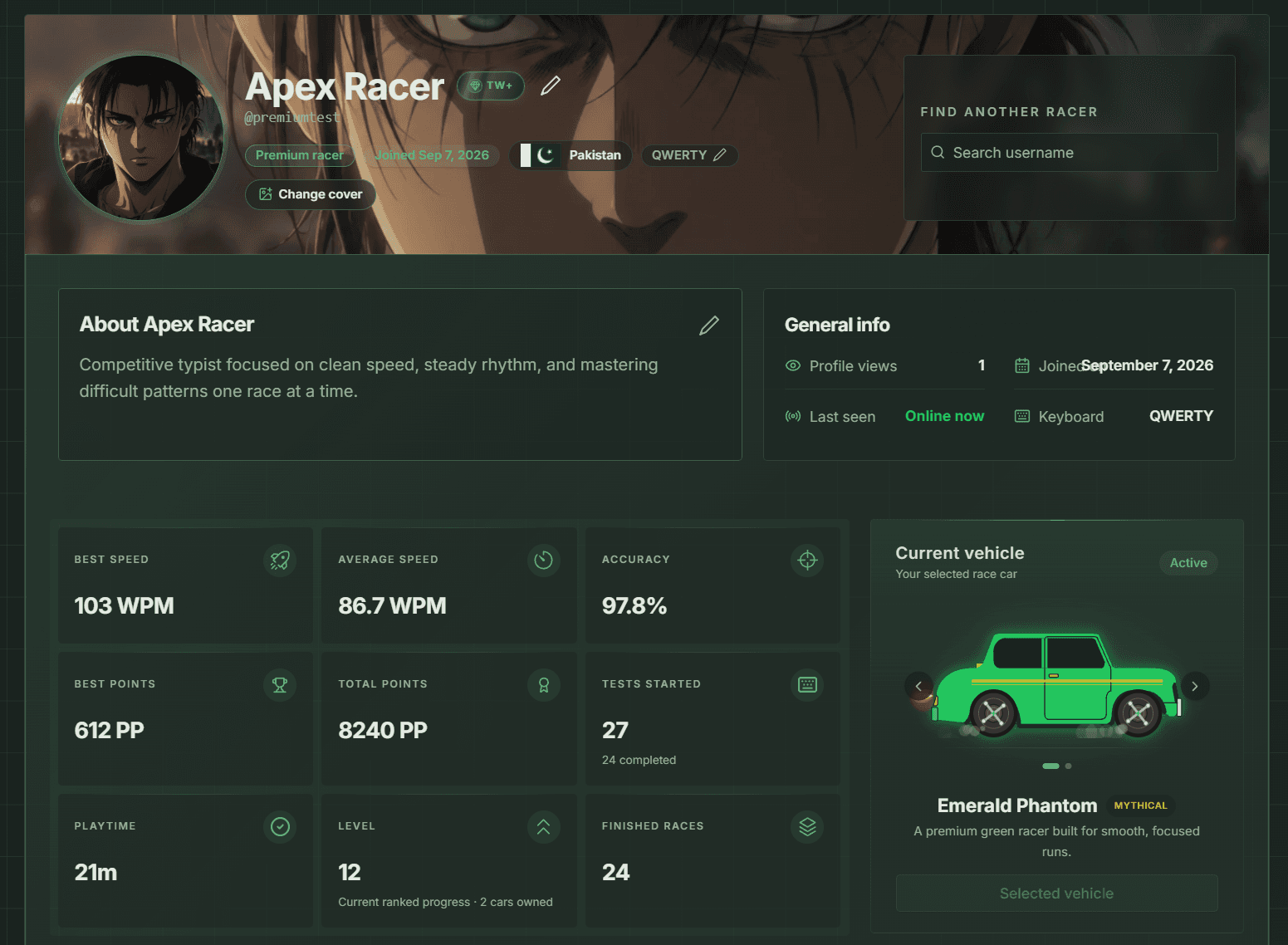Edit display name with pencil icon beside TW+ badge
Image resolution: width=1288 pixels, height=945 pixels.
coord(551,86)
